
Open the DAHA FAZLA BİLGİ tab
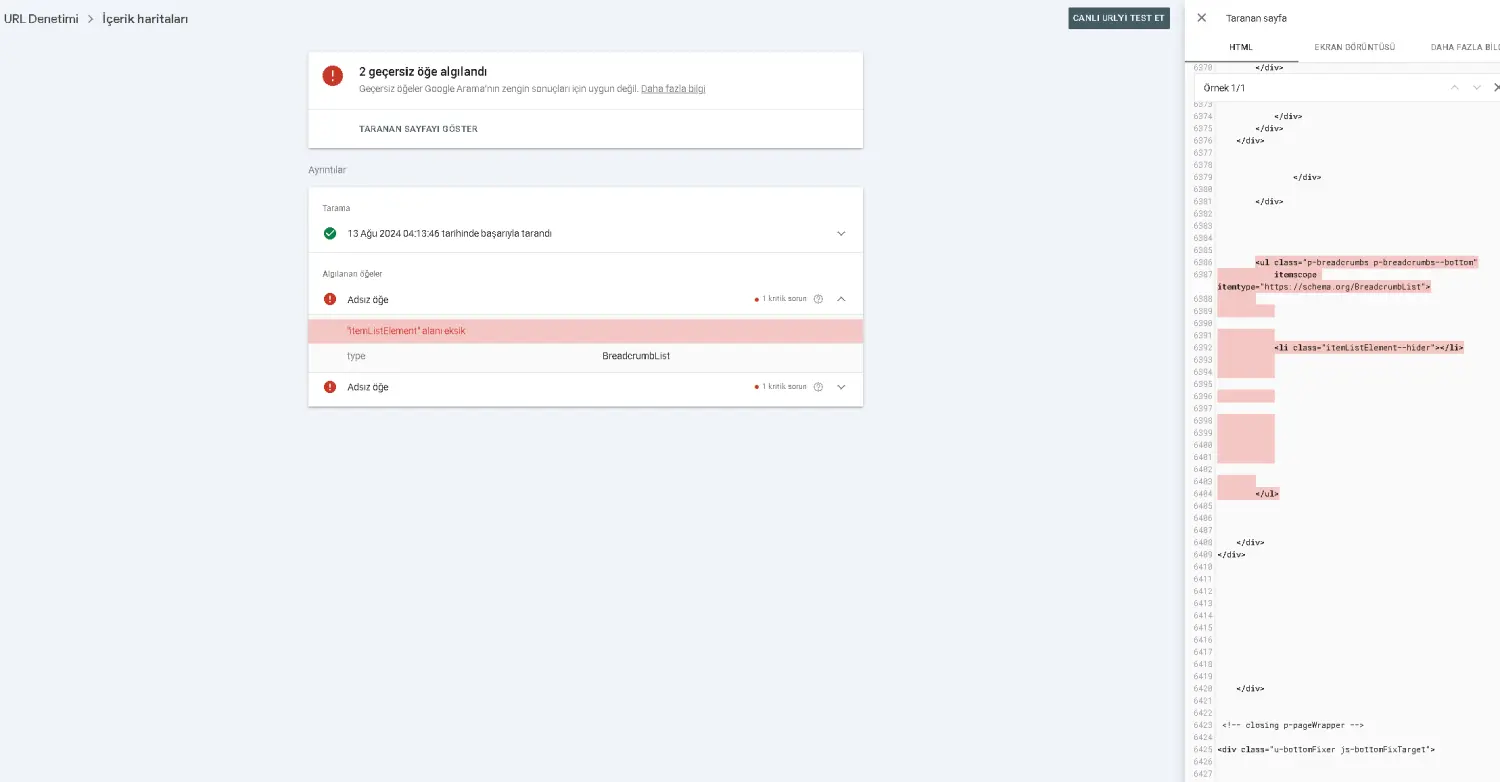(x=1465, y=47)
